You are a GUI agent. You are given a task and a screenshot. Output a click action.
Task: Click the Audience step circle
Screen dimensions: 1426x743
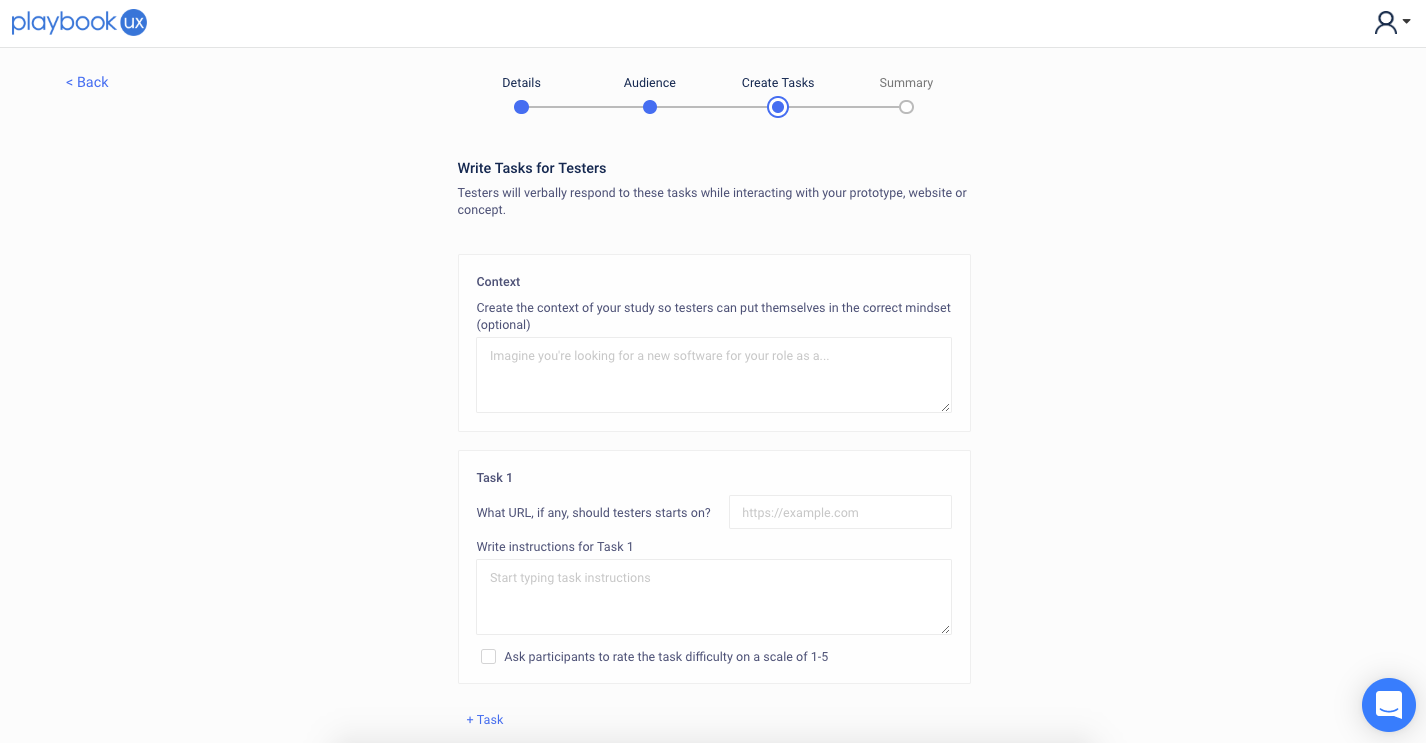pyautogui.click(x=650, y=107)
